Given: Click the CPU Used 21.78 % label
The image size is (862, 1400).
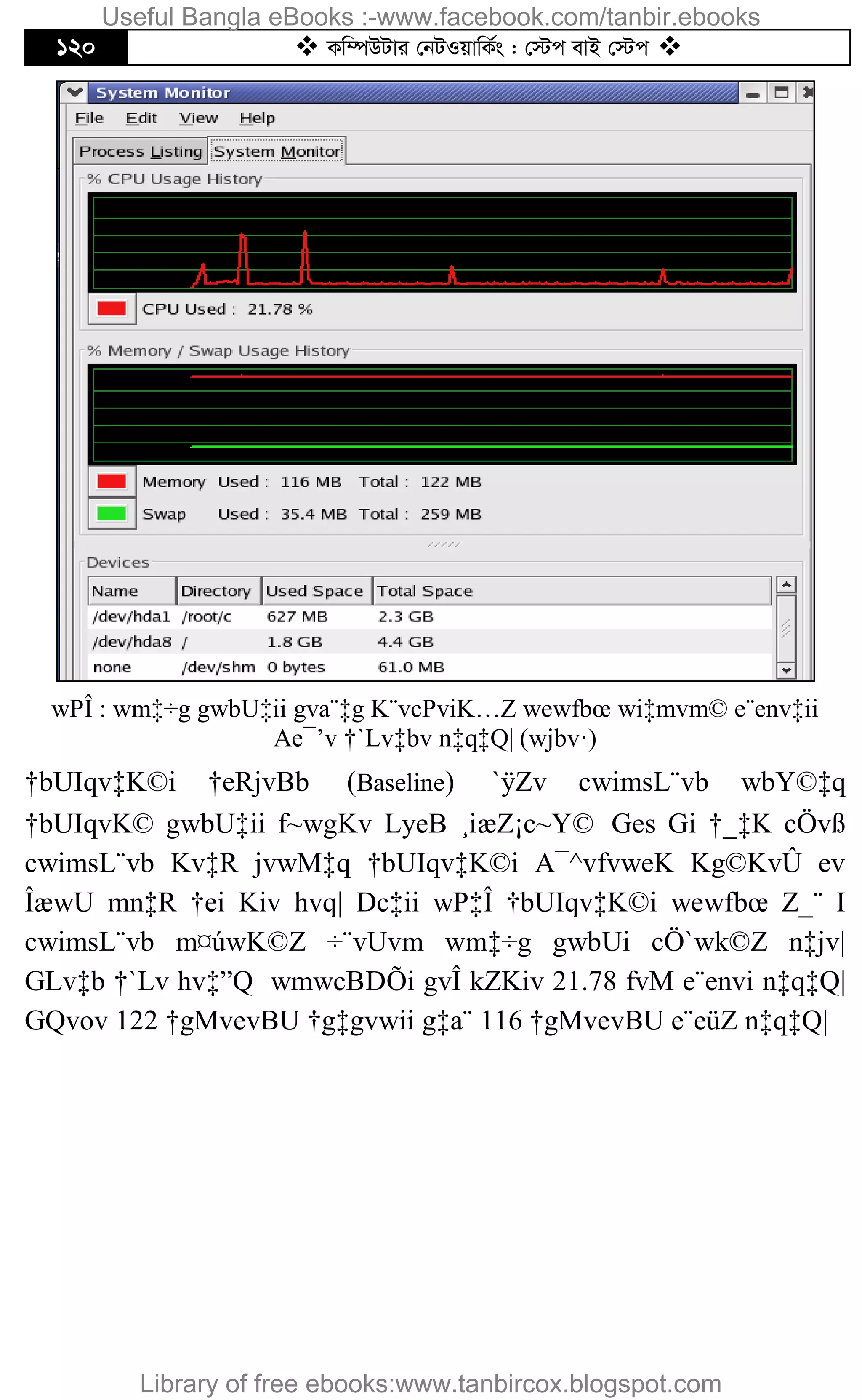Looking at the screenshot, I should (227, 309).
